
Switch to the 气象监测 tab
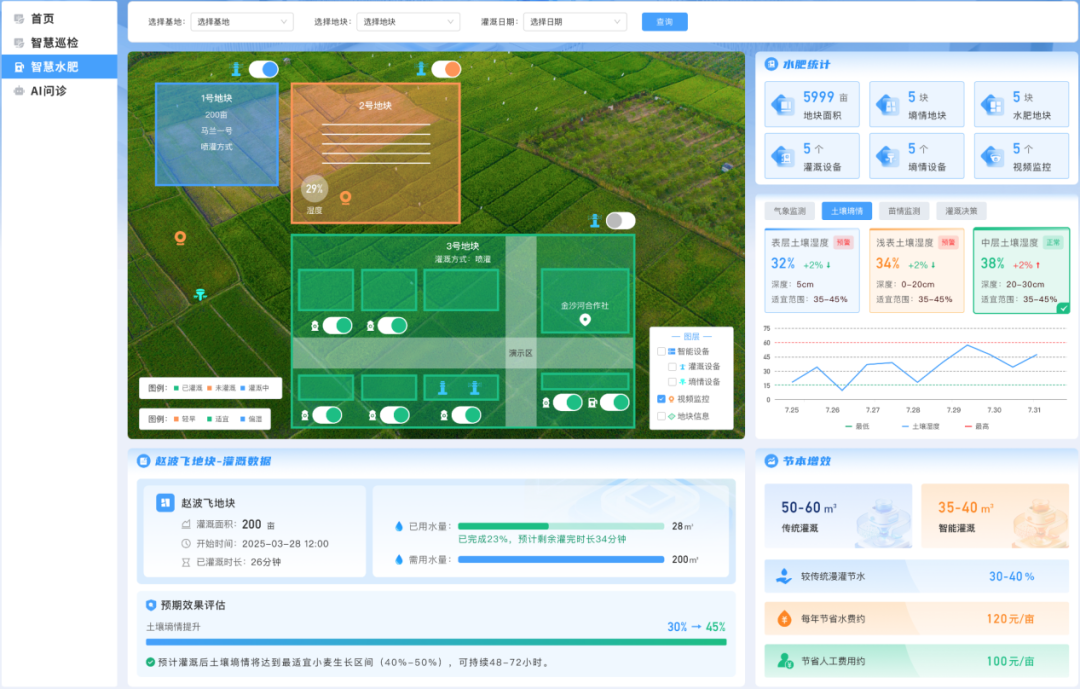790,211
